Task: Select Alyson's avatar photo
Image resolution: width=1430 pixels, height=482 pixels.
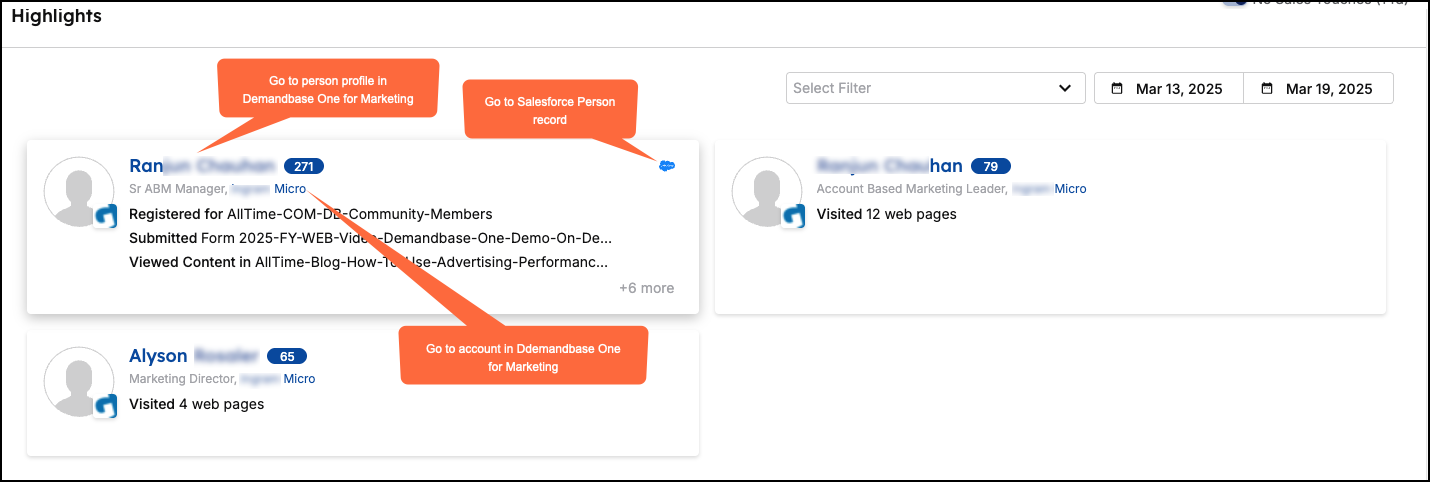Action: click(79, 382)
